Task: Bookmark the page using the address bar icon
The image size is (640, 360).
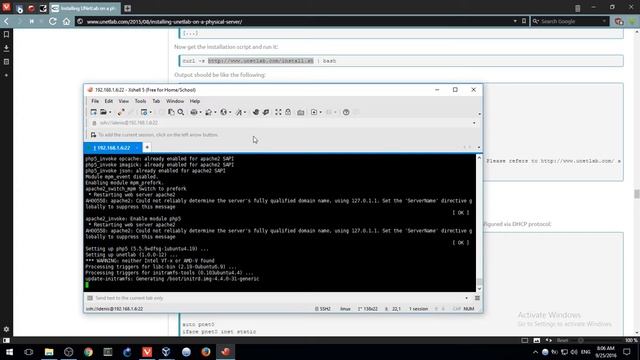Action: [524, 21]
